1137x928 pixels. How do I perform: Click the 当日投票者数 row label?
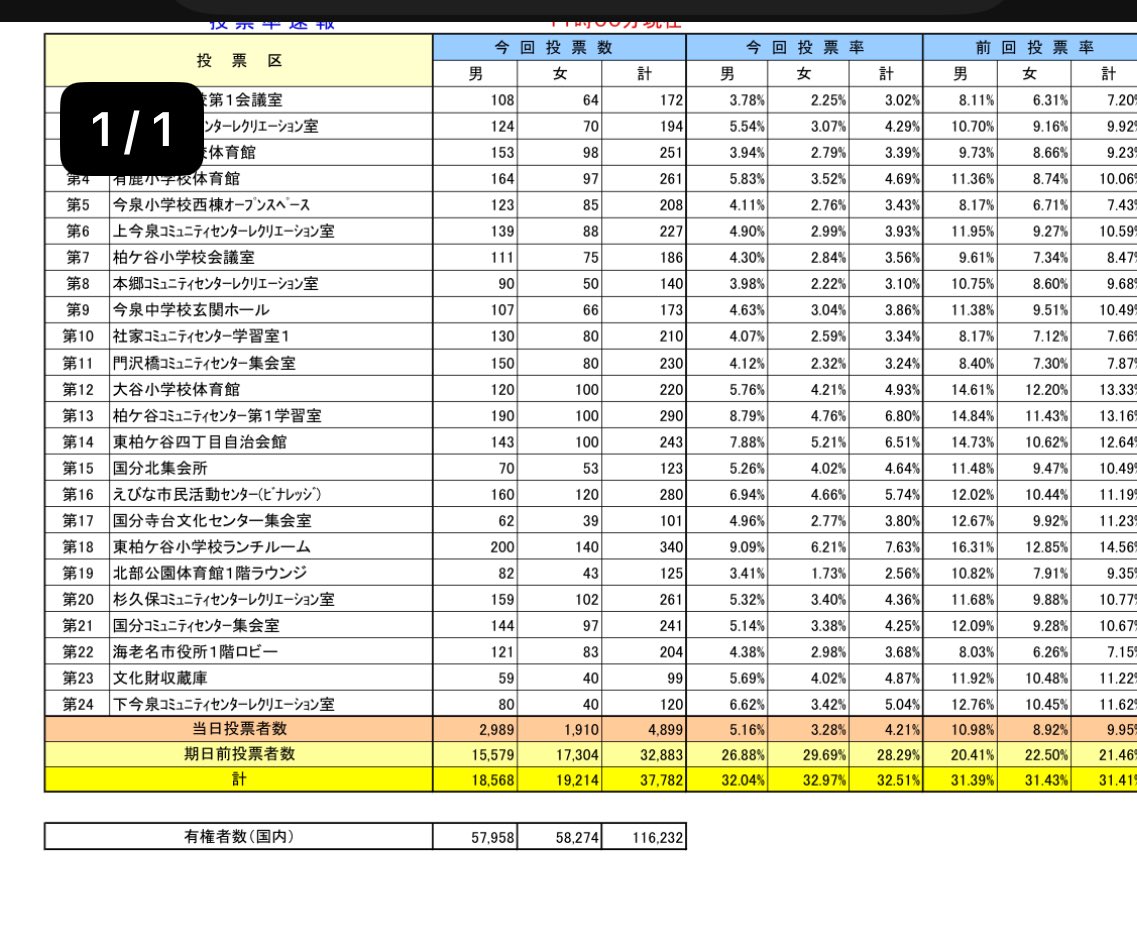pyautogui.click(x=239, y=729)
